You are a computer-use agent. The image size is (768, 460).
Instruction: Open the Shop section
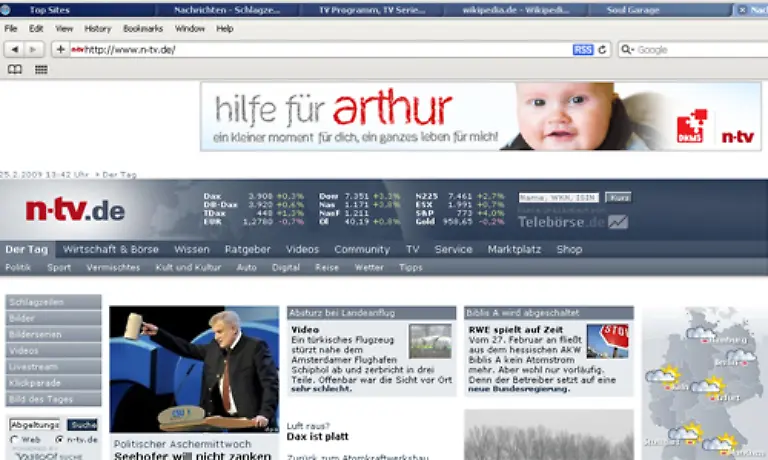click(569, 249)
